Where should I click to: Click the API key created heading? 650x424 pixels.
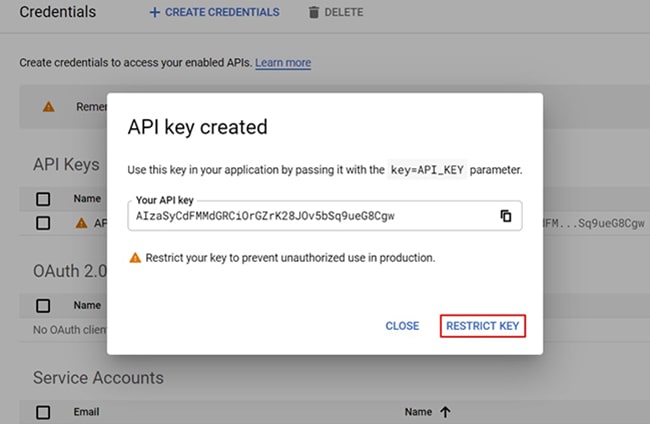click(197, 127)
